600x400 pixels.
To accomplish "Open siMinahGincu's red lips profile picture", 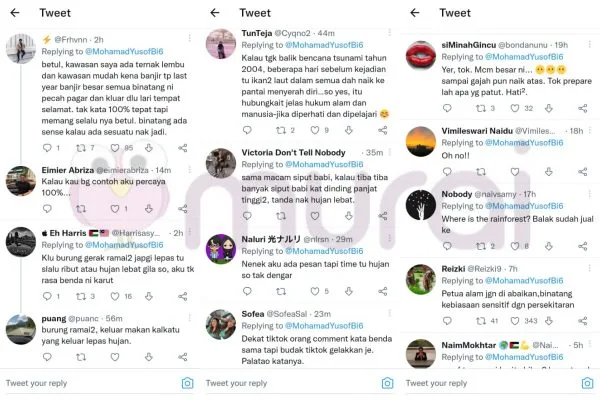I will pyautogui.click(x=421, y=56).
